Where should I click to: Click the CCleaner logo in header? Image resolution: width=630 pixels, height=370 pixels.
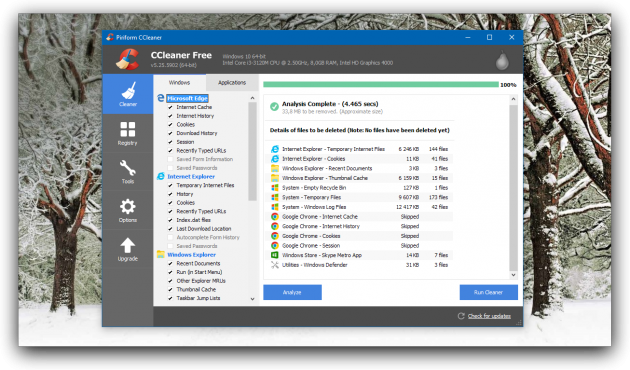click(127, 59)
